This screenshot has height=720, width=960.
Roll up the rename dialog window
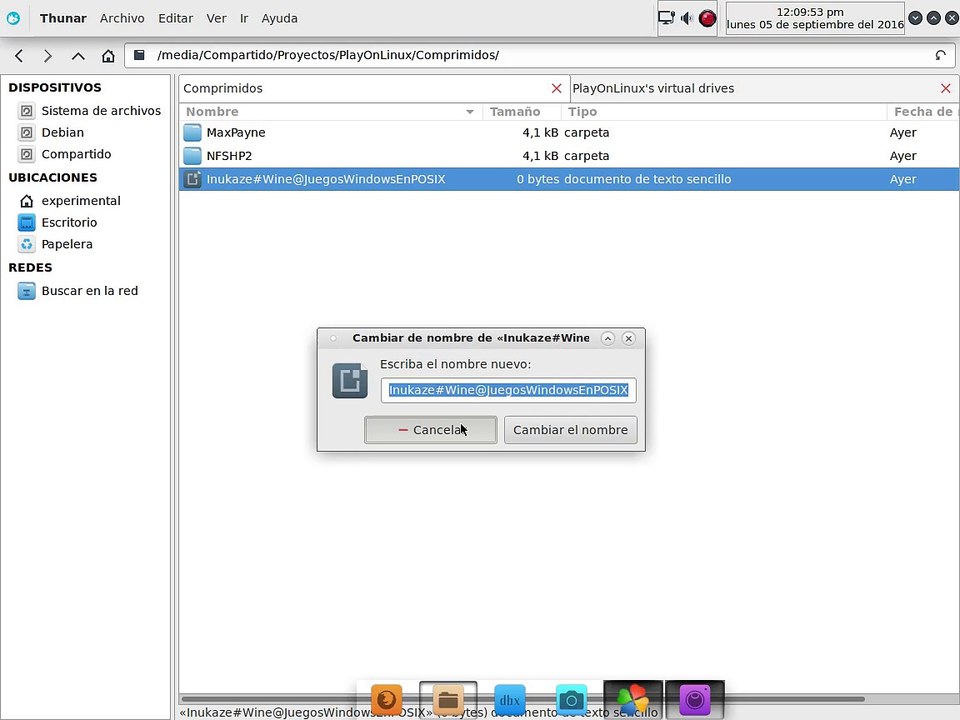point(607,338)
